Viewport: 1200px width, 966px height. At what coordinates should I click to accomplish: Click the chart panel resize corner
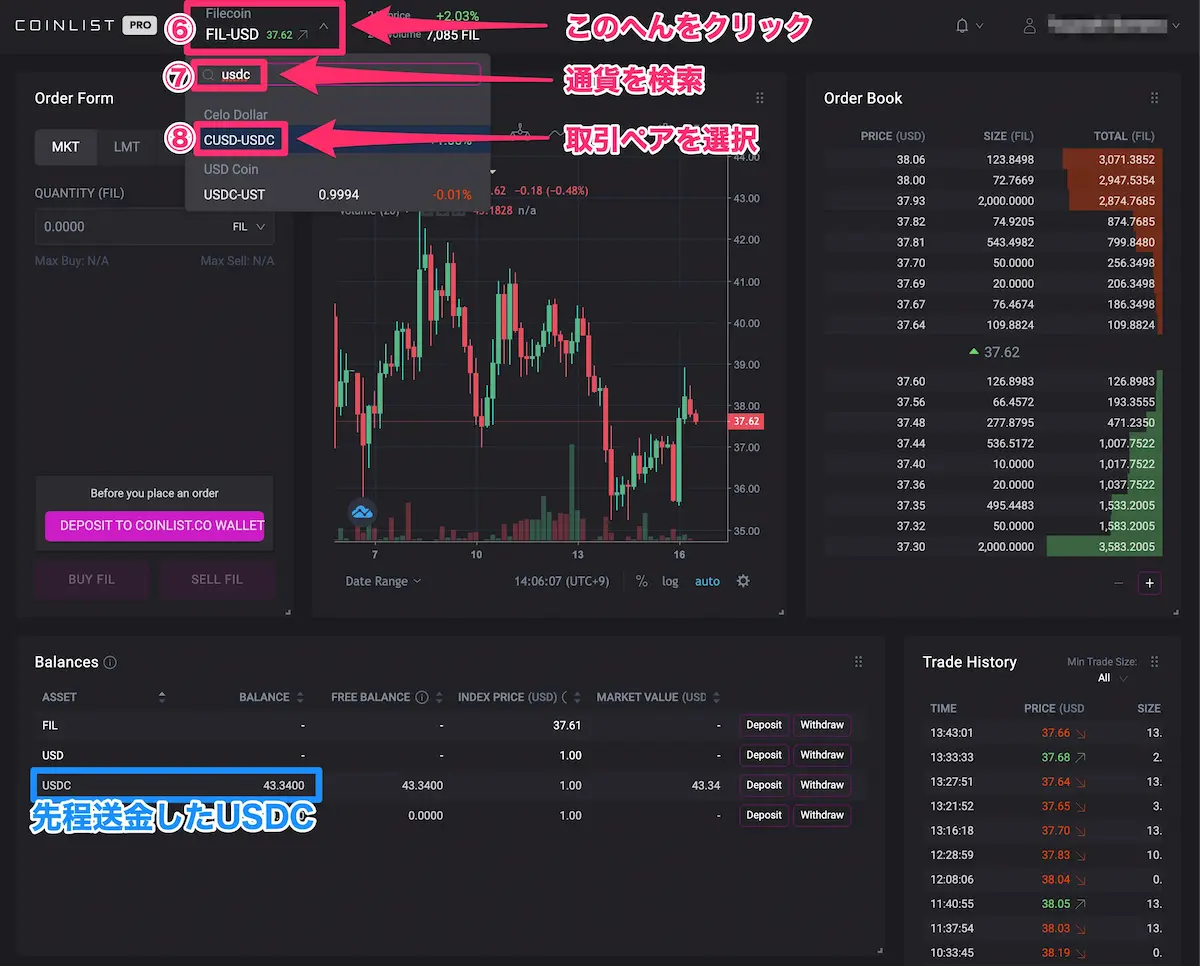point(781,611)
